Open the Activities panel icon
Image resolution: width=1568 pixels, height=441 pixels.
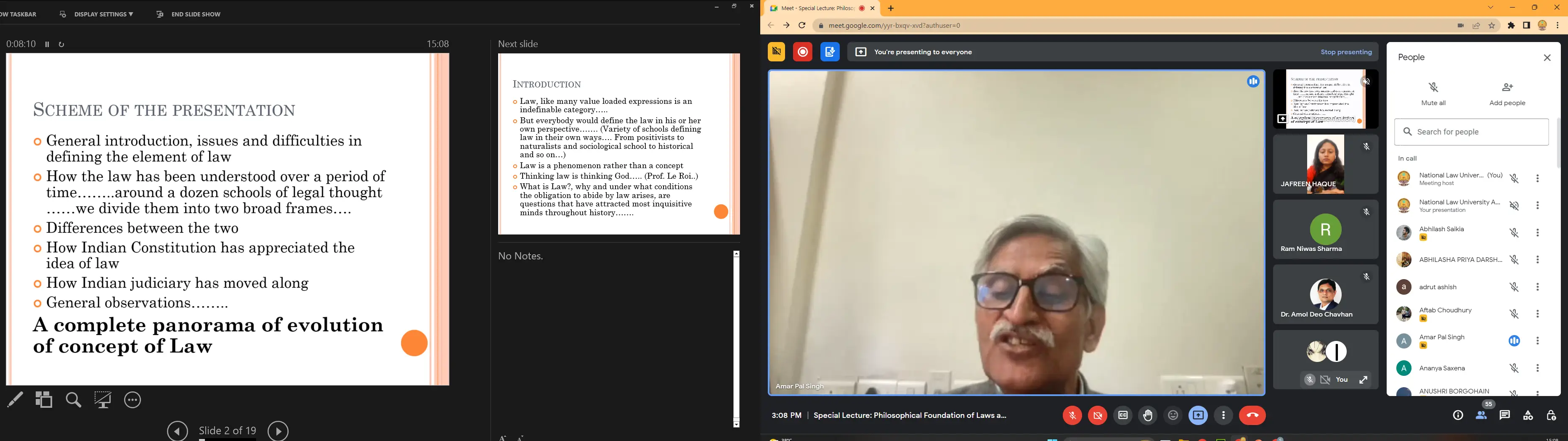1527,415
